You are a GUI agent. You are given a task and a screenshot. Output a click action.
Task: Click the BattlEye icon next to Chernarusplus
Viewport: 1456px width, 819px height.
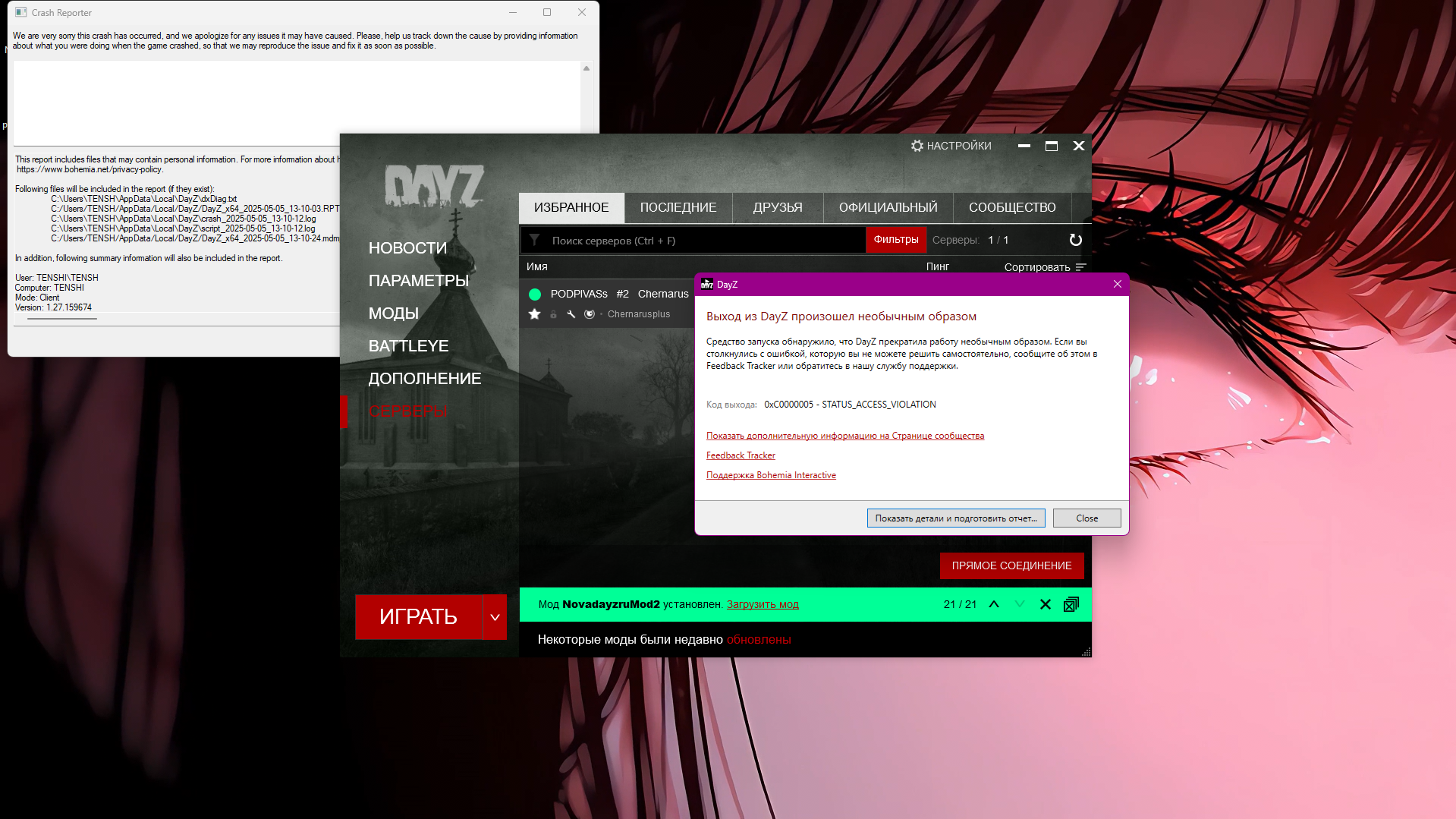(590, 314)
